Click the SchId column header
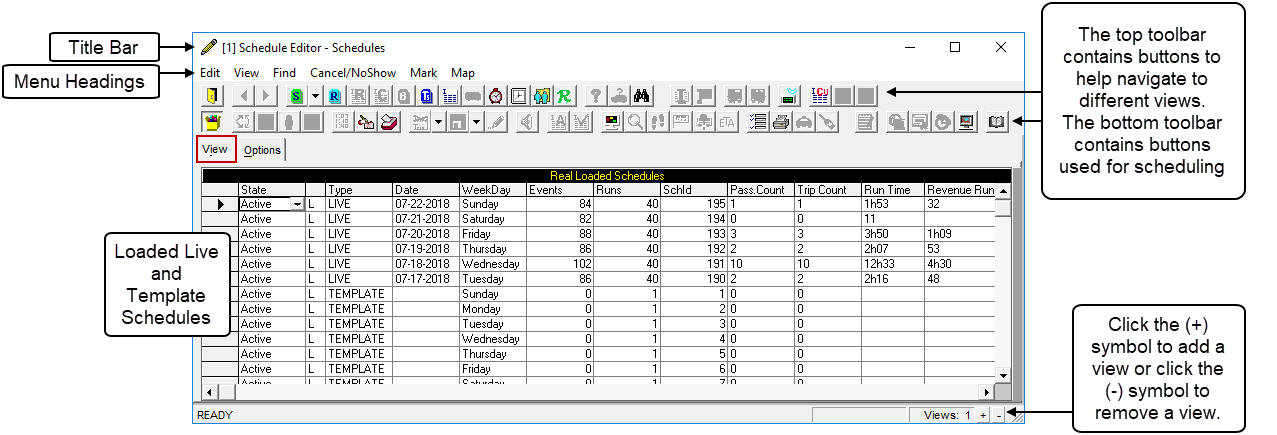 pos(694,189)
